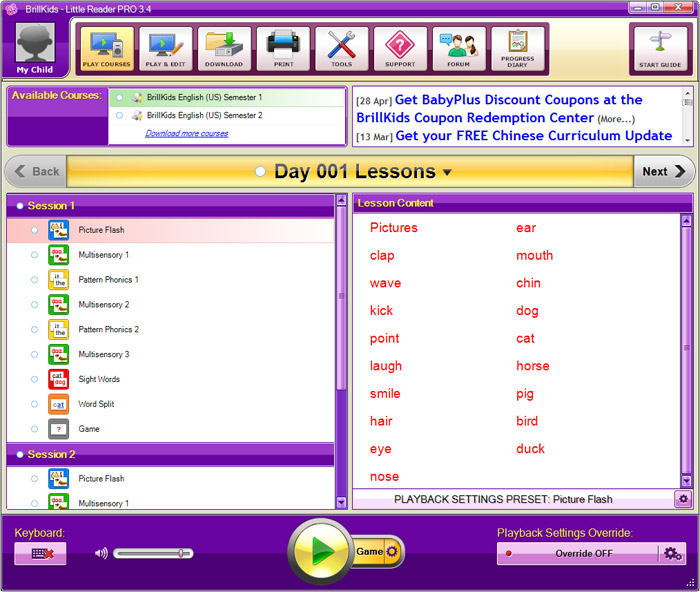The image size is (700, 592).
Task: Open the Tools toolbar icon
Action: [342, 49]
